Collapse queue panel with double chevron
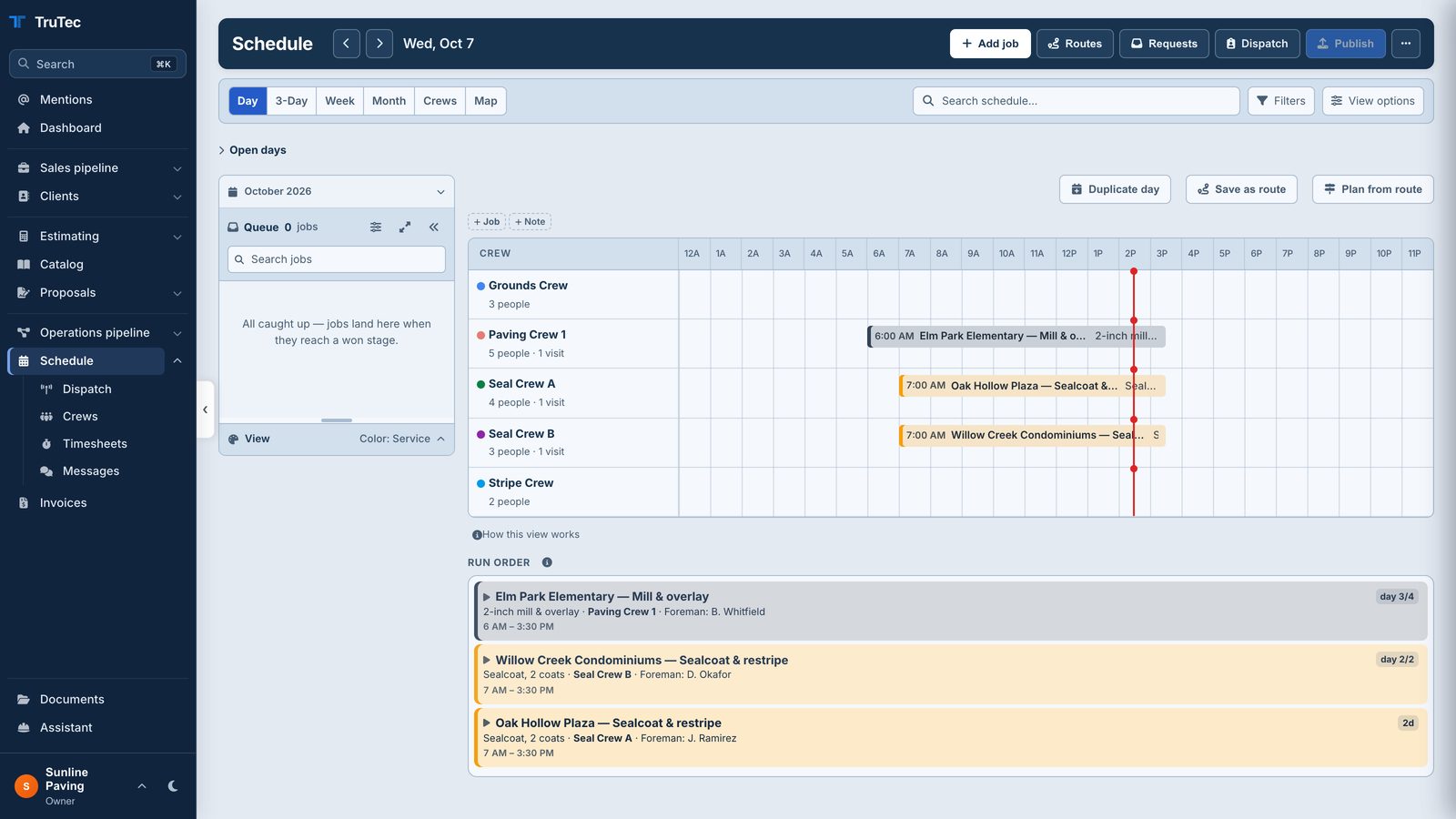 (434, 227)
